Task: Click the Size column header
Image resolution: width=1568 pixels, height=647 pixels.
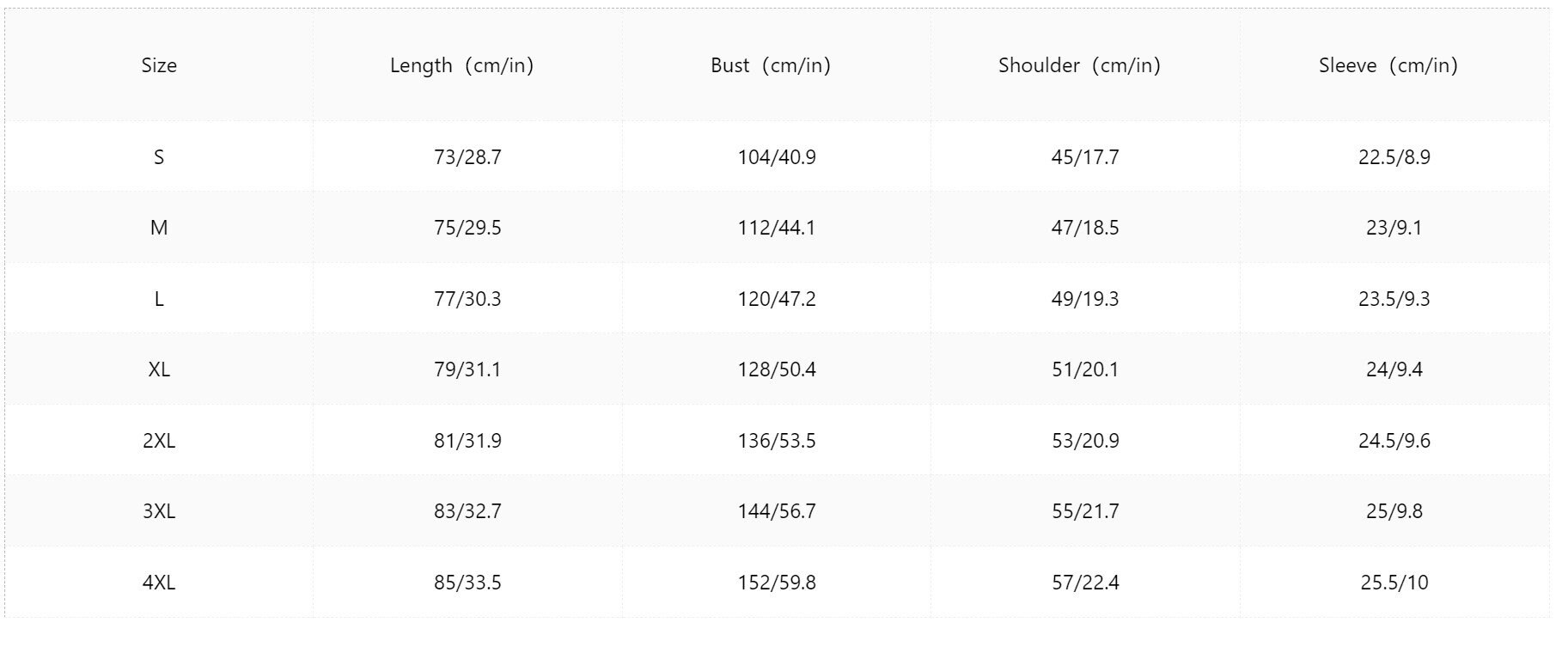Action: (159, 65)
